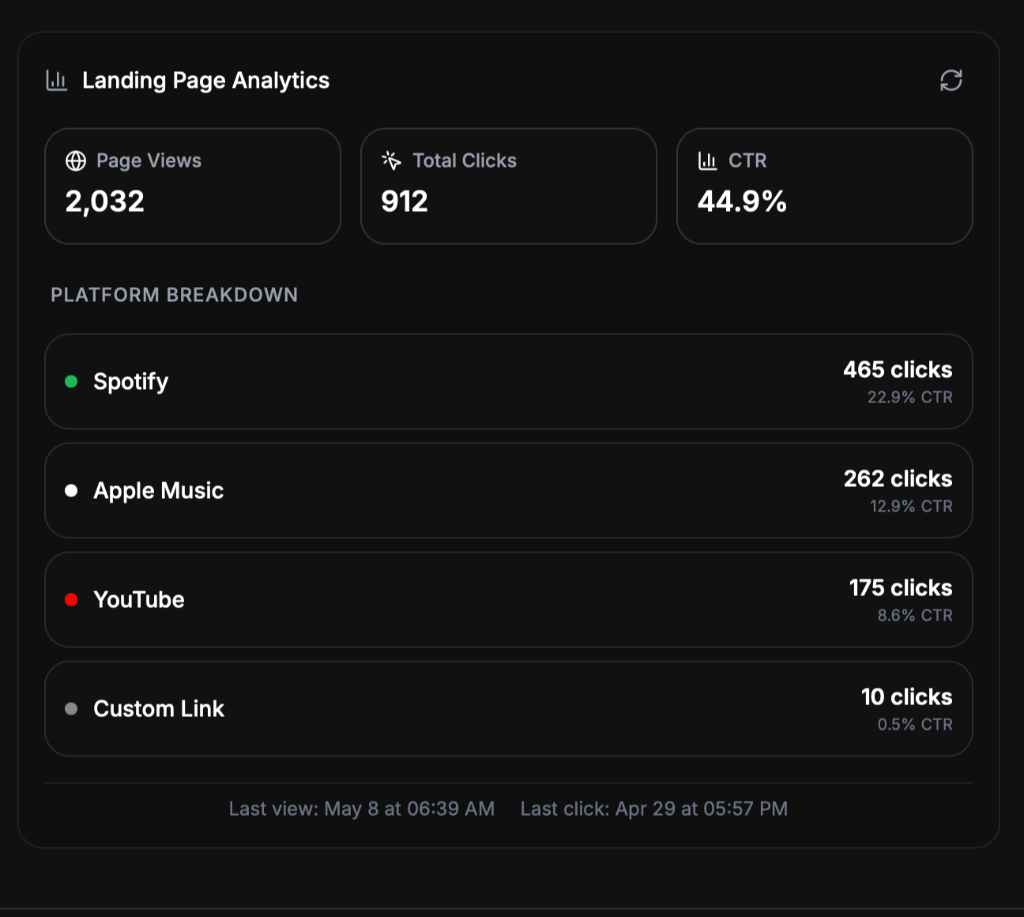The image size is (1024, 917).
Task: Click the CTR card label
Action: click(748, 161)
